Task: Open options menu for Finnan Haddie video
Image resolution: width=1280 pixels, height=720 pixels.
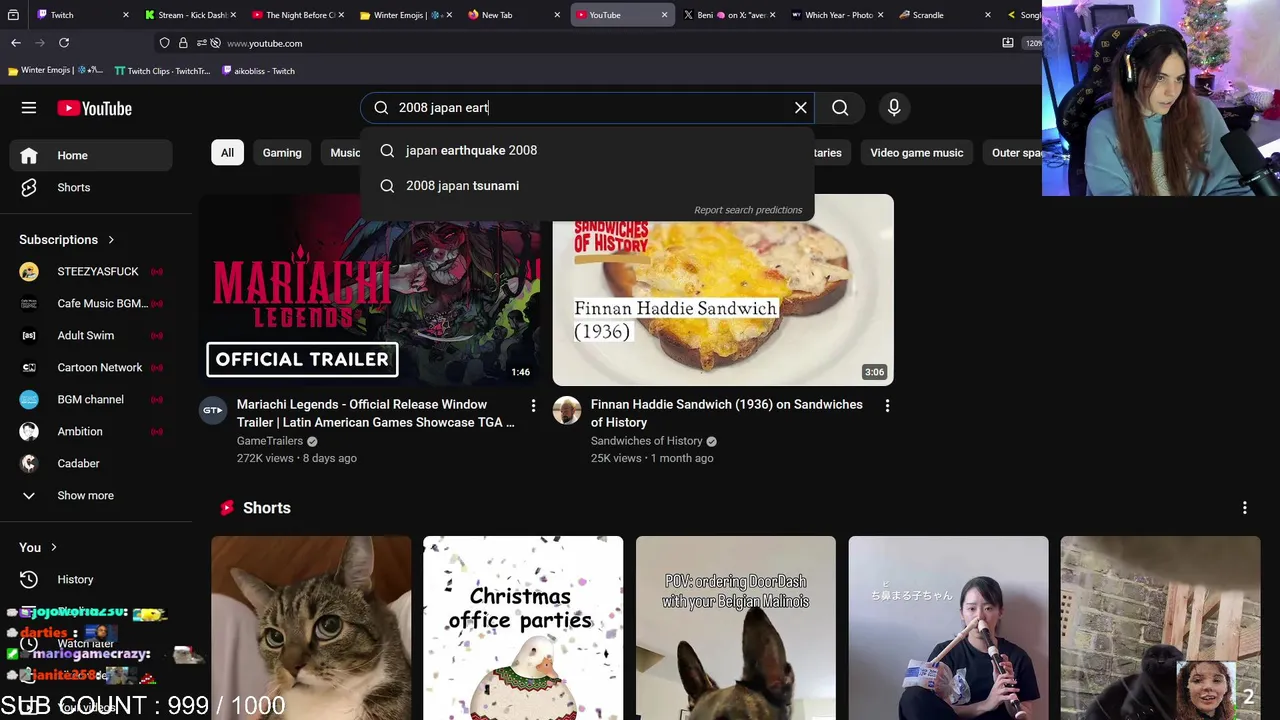Action: 887,406
